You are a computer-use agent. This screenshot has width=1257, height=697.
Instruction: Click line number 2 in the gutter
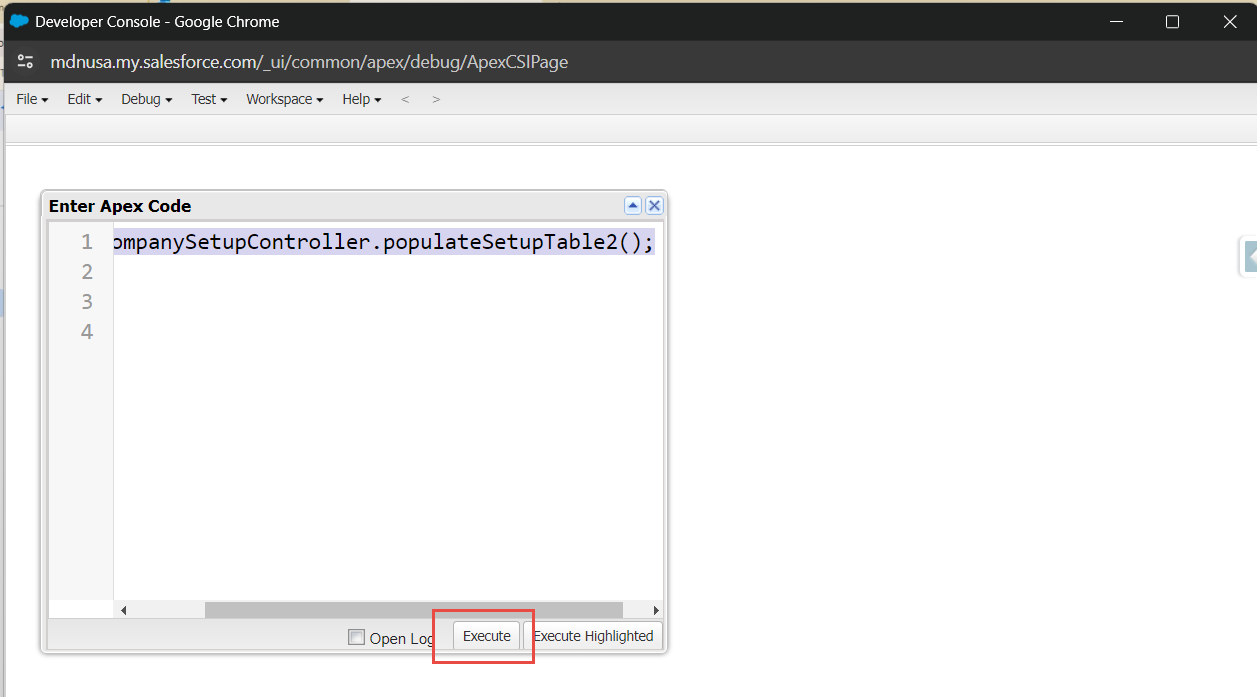click(87, 272)
